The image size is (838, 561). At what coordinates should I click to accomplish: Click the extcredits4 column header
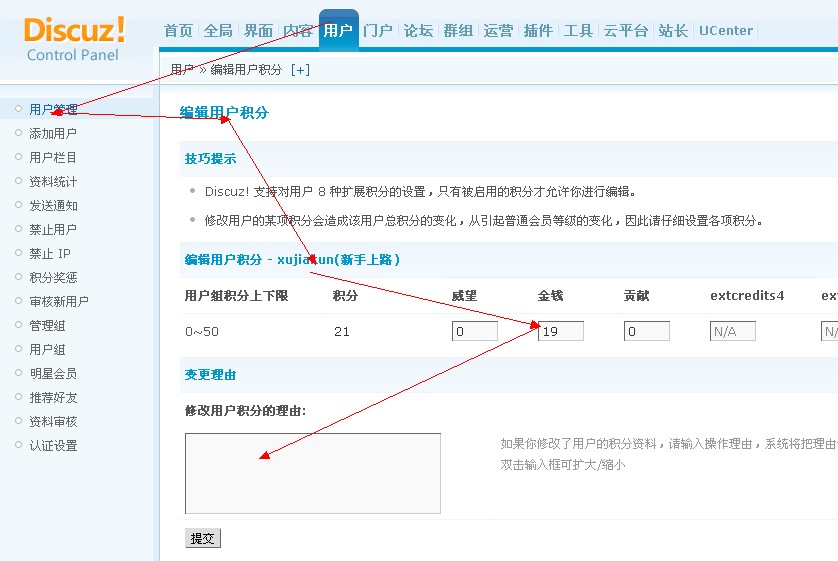(x=747, y=295)
